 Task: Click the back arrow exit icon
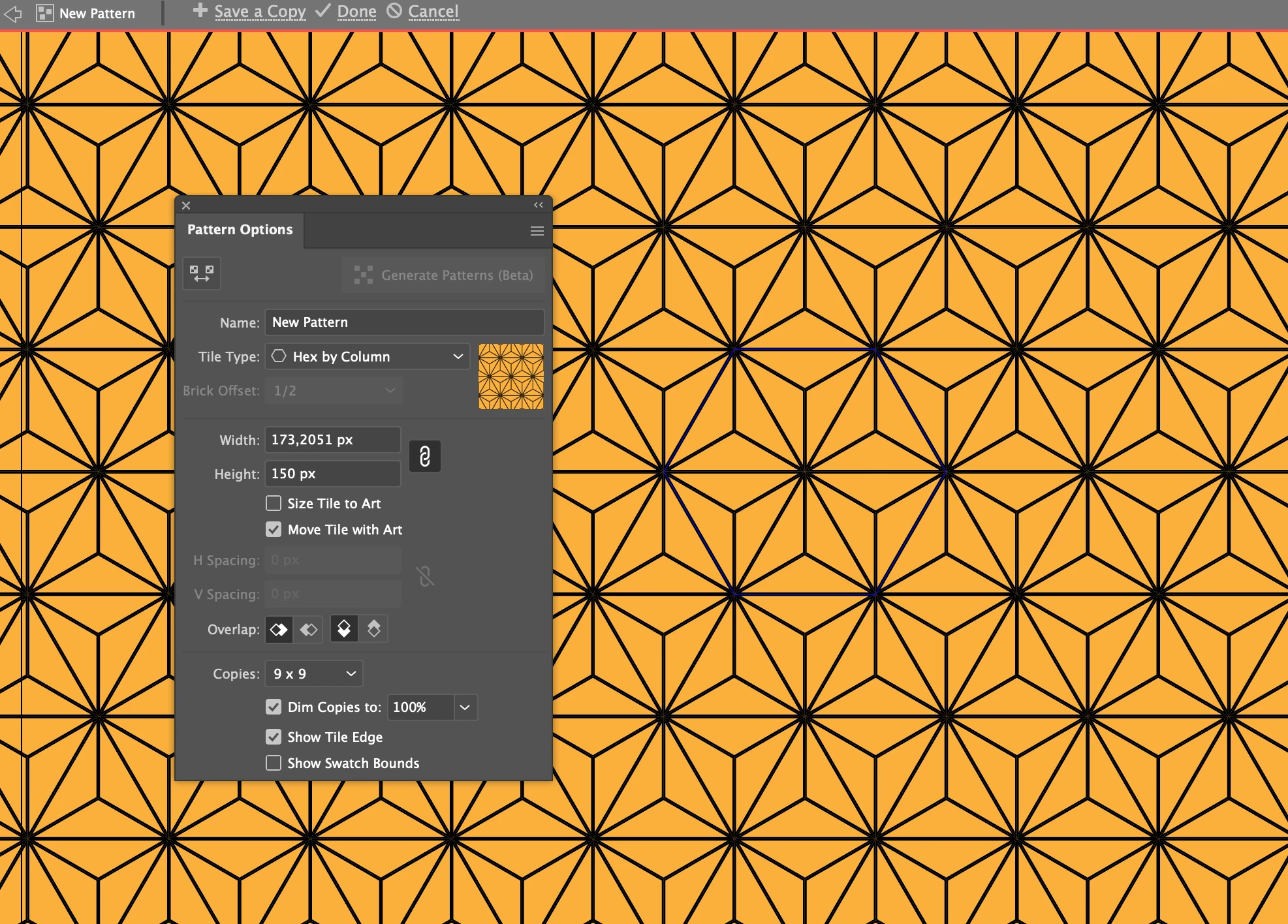[13, 13]
